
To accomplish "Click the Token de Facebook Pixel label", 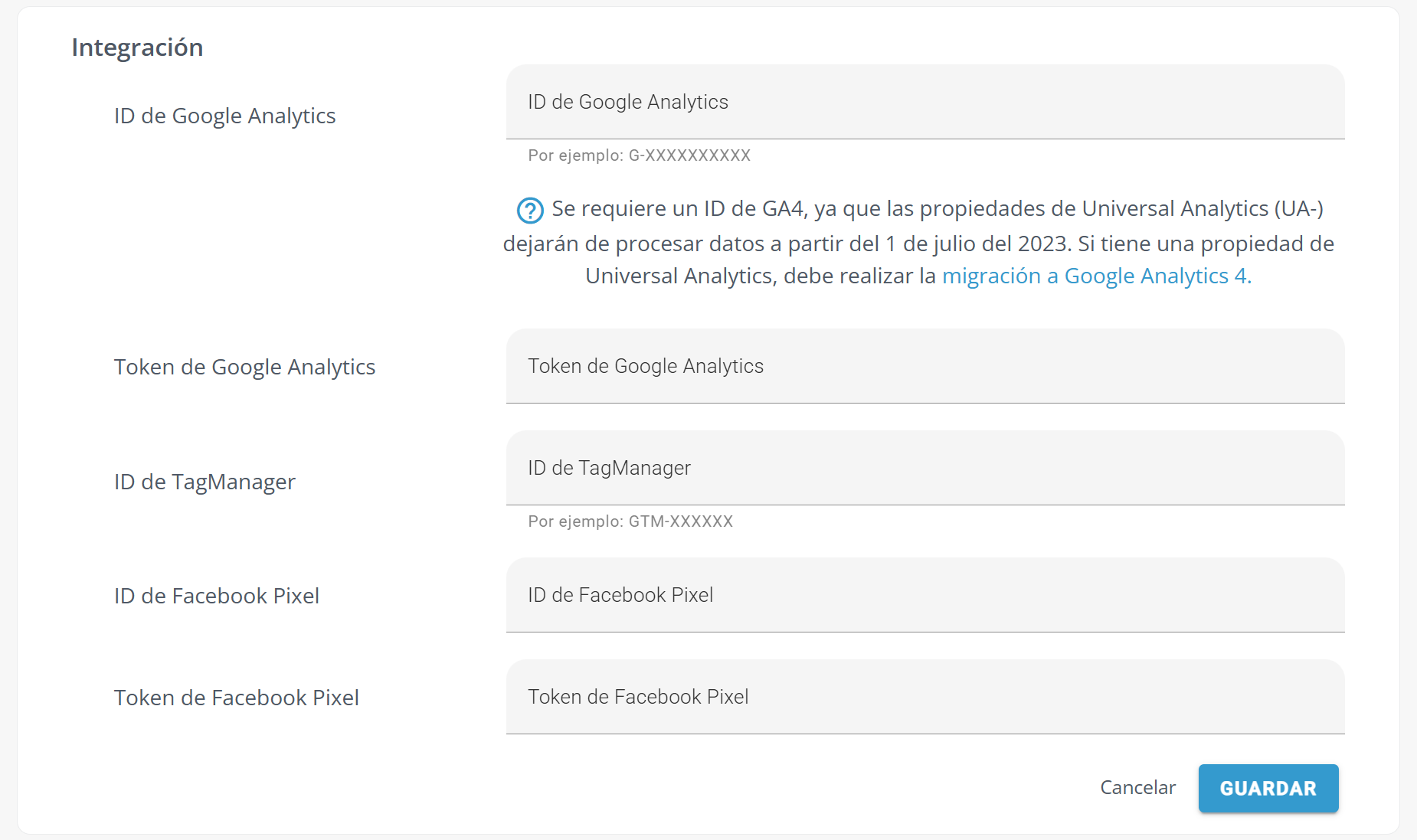I will (237, 698).
